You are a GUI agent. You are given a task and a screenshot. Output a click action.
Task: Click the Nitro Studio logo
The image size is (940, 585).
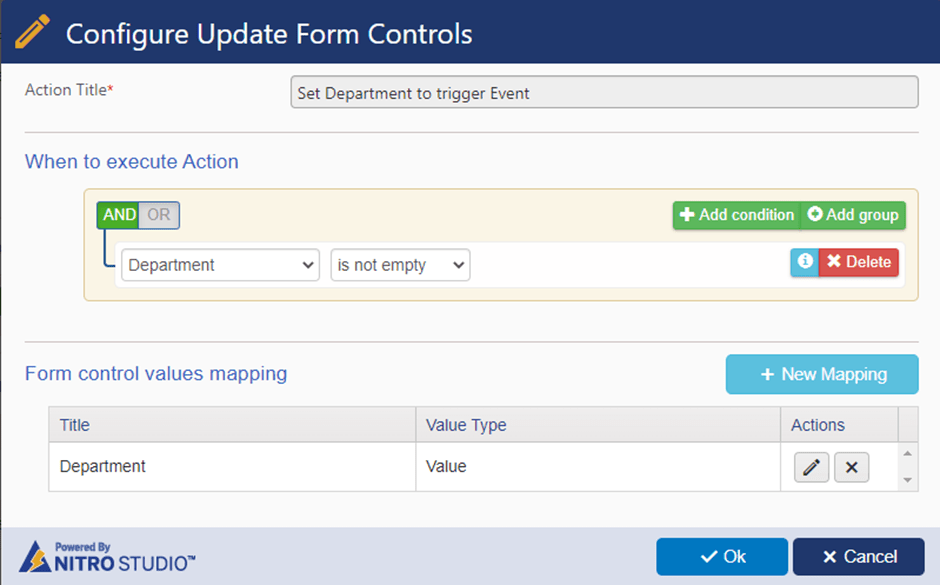107,557
